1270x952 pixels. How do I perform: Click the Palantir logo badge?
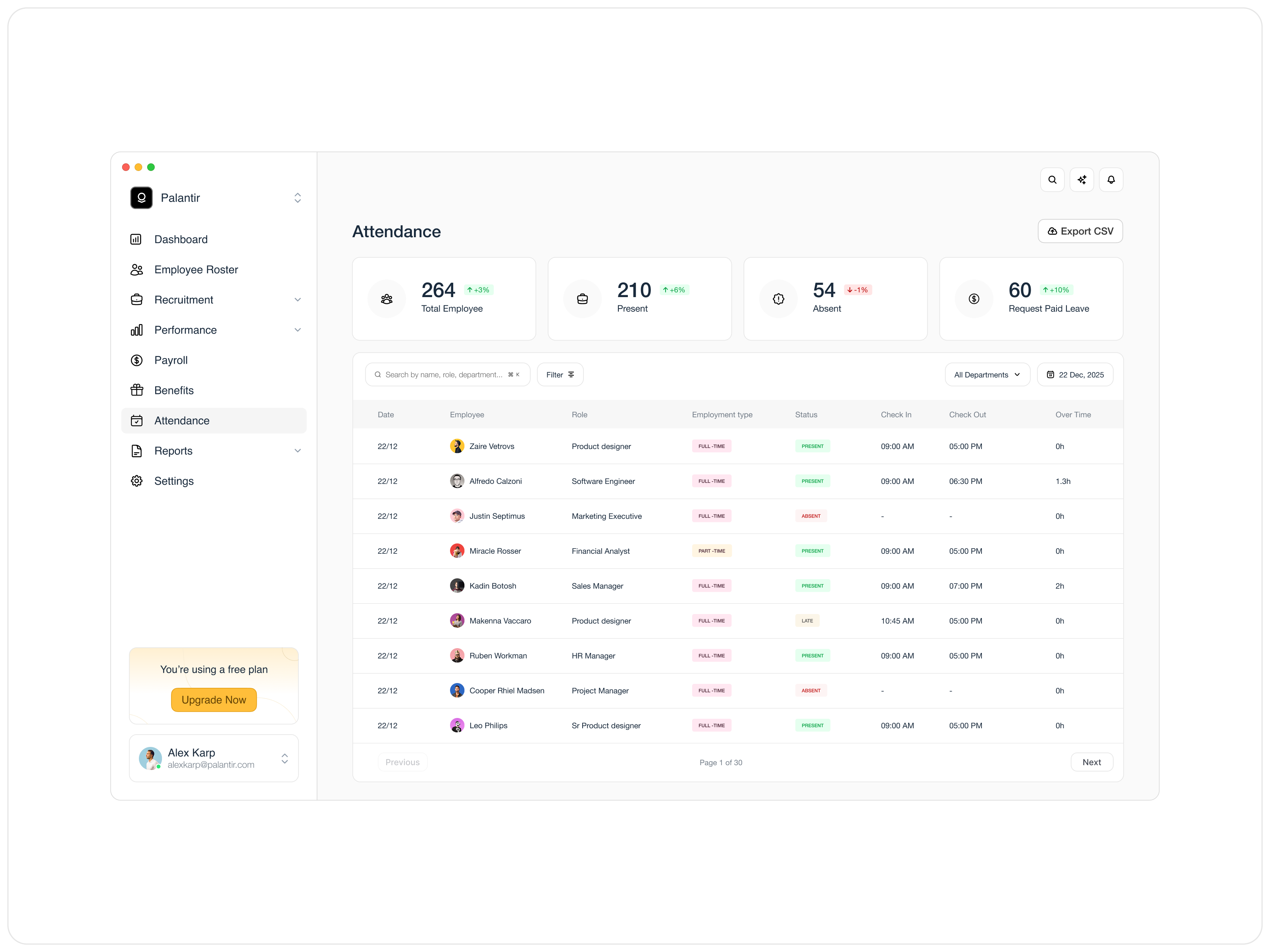(141, 198)
